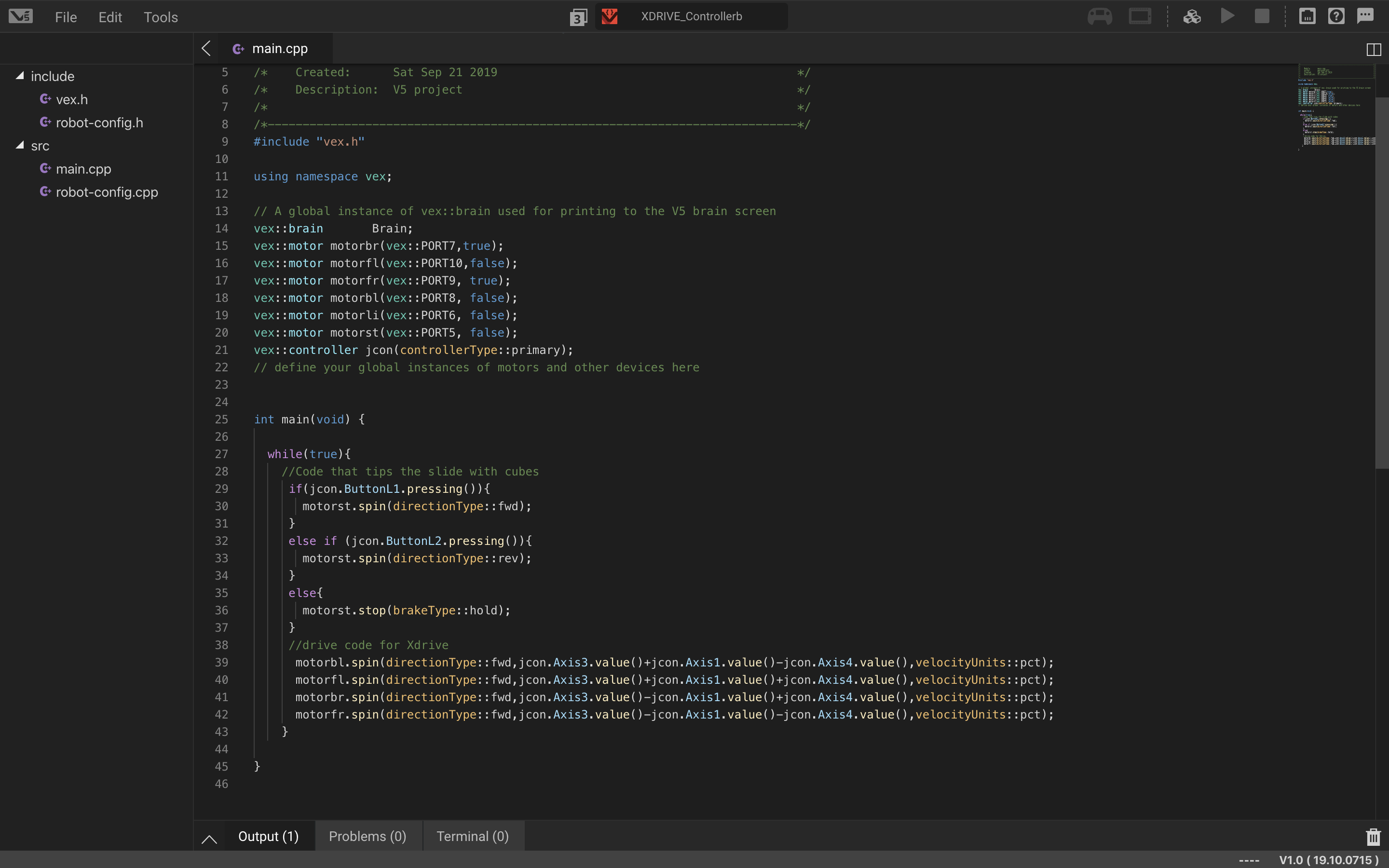Switch to the Problems (0) tab
1389x868 pixels.
point(368,837)
